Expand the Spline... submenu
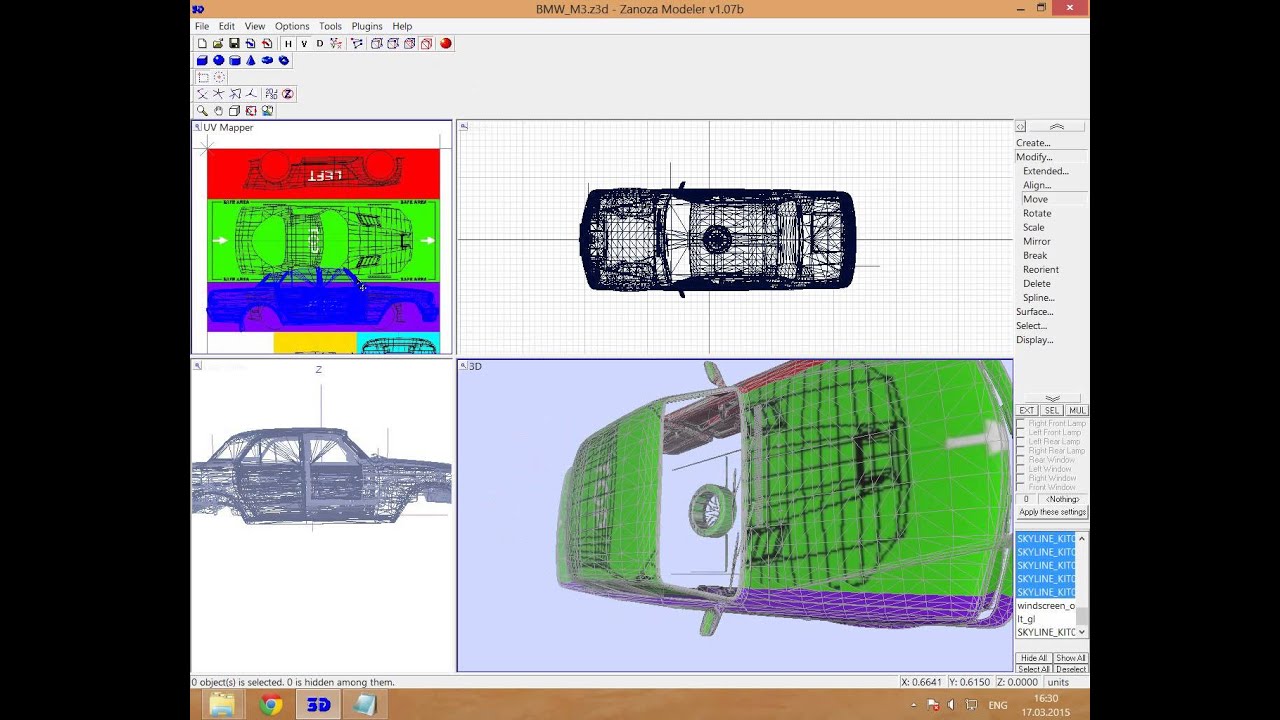This screenshot has width=1280, height=720. click(x=1039, y=298)
